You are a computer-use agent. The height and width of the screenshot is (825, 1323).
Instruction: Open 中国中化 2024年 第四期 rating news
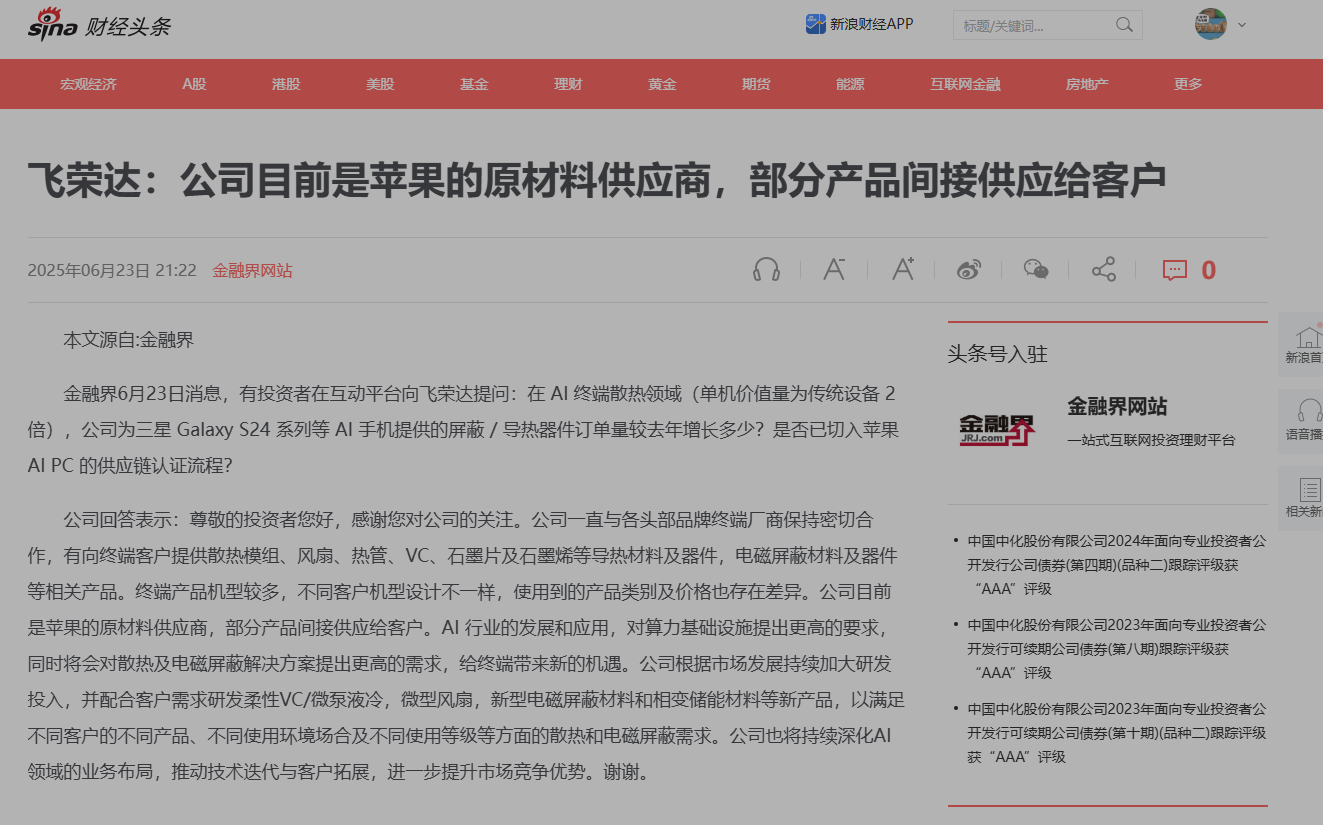click(x=1116, y=565)
